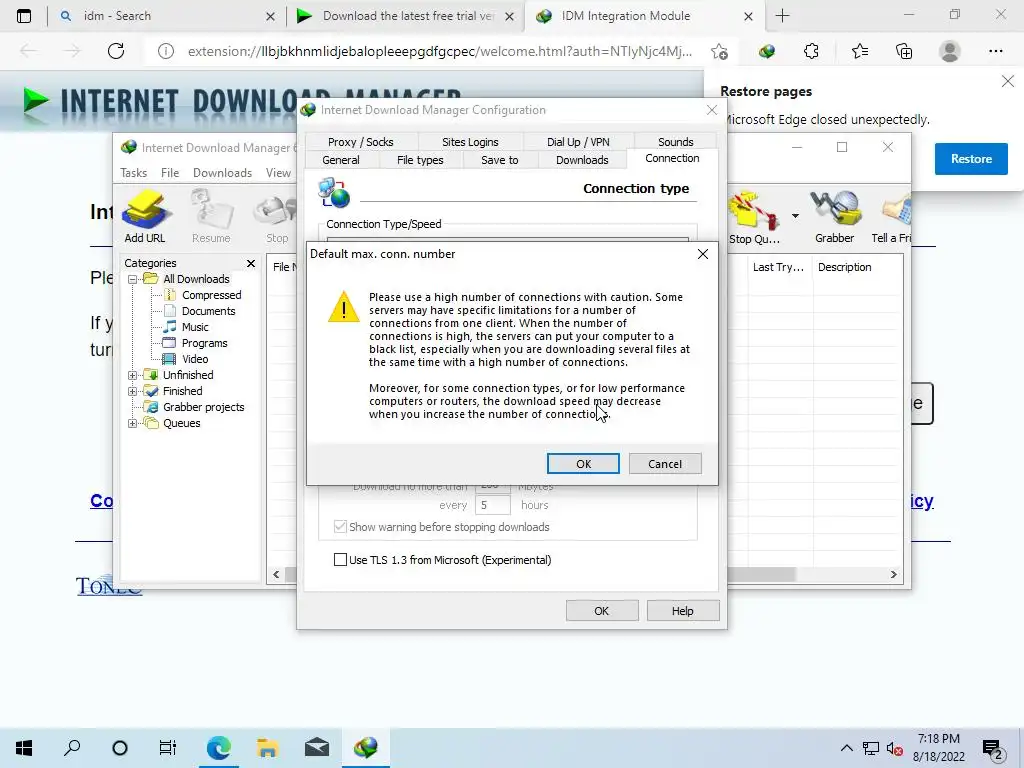1024x768 pixels.
Task: Click the Restore button in Edge
Action: pos(971,159)
